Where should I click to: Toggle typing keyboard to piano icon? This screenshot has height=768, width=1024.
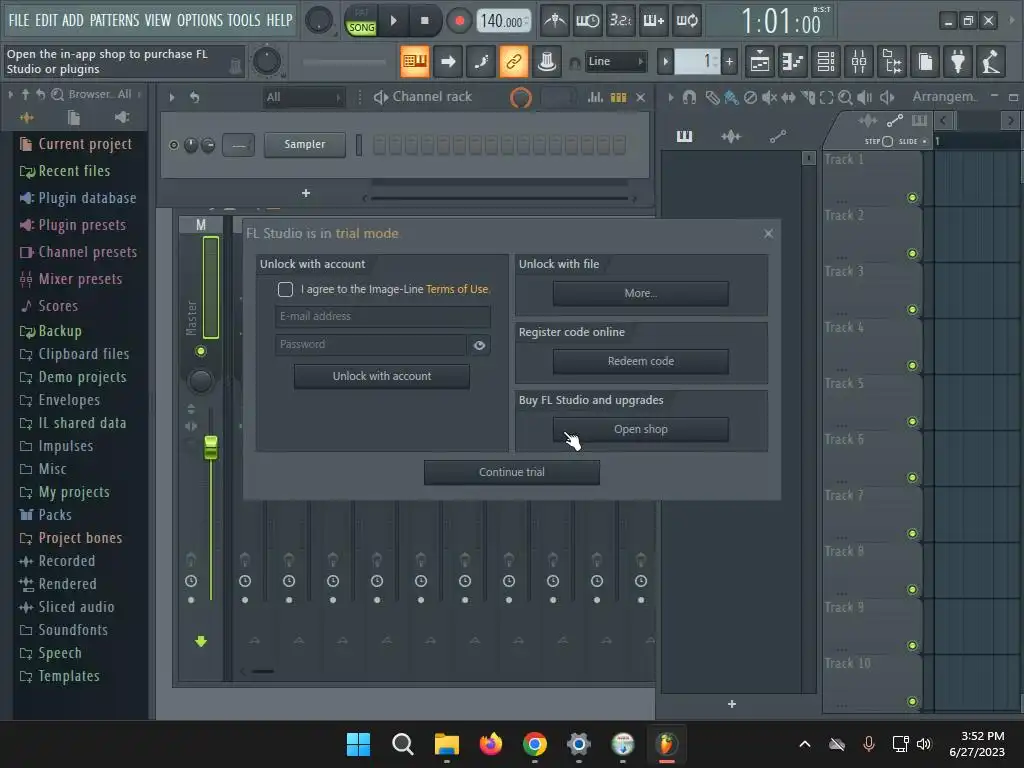(x=415, y=61)
